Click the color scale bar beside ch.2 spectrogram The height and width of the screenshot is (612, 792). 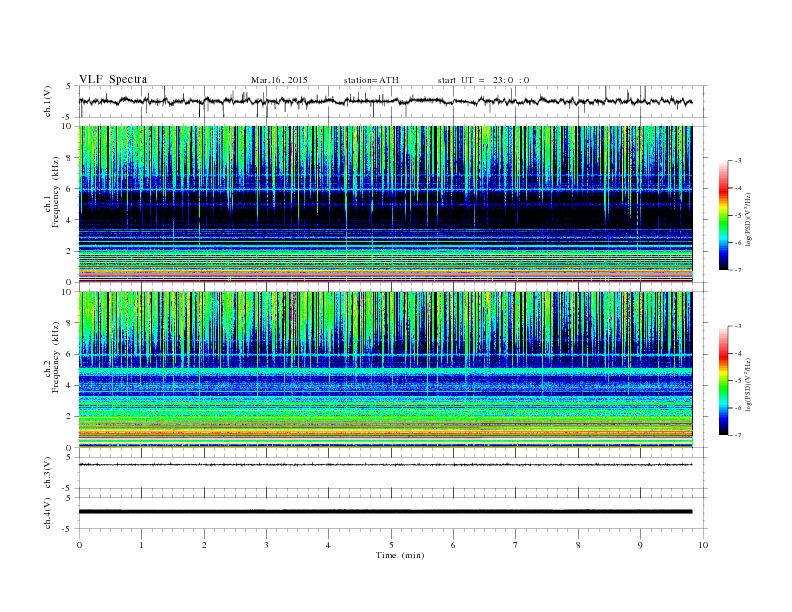click(x=723, y=380)
